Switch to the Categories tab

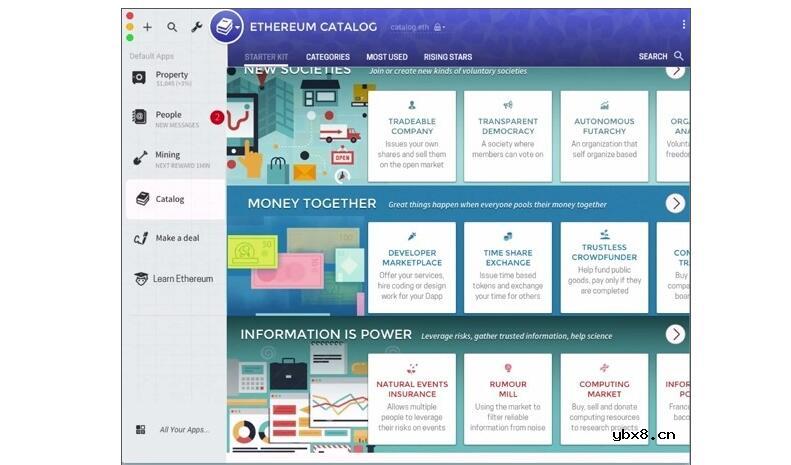[x=327, y=57]
